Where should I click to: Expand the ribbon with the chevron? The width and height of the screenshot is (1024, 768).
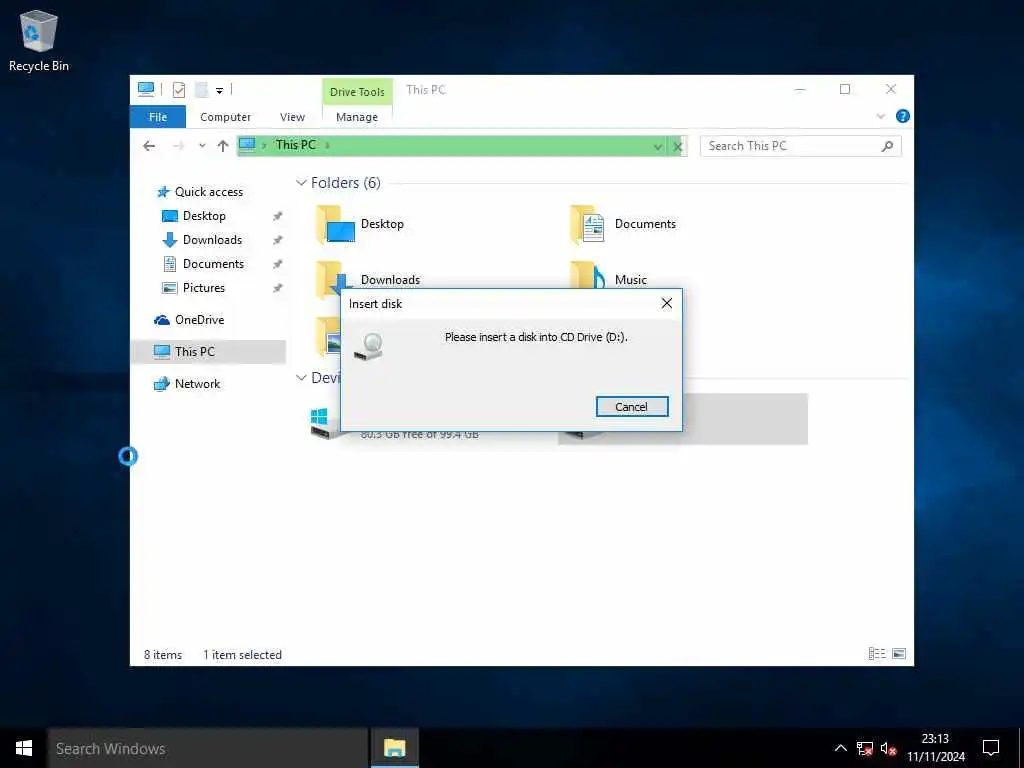pyautogui.click(x=880, y=116)
